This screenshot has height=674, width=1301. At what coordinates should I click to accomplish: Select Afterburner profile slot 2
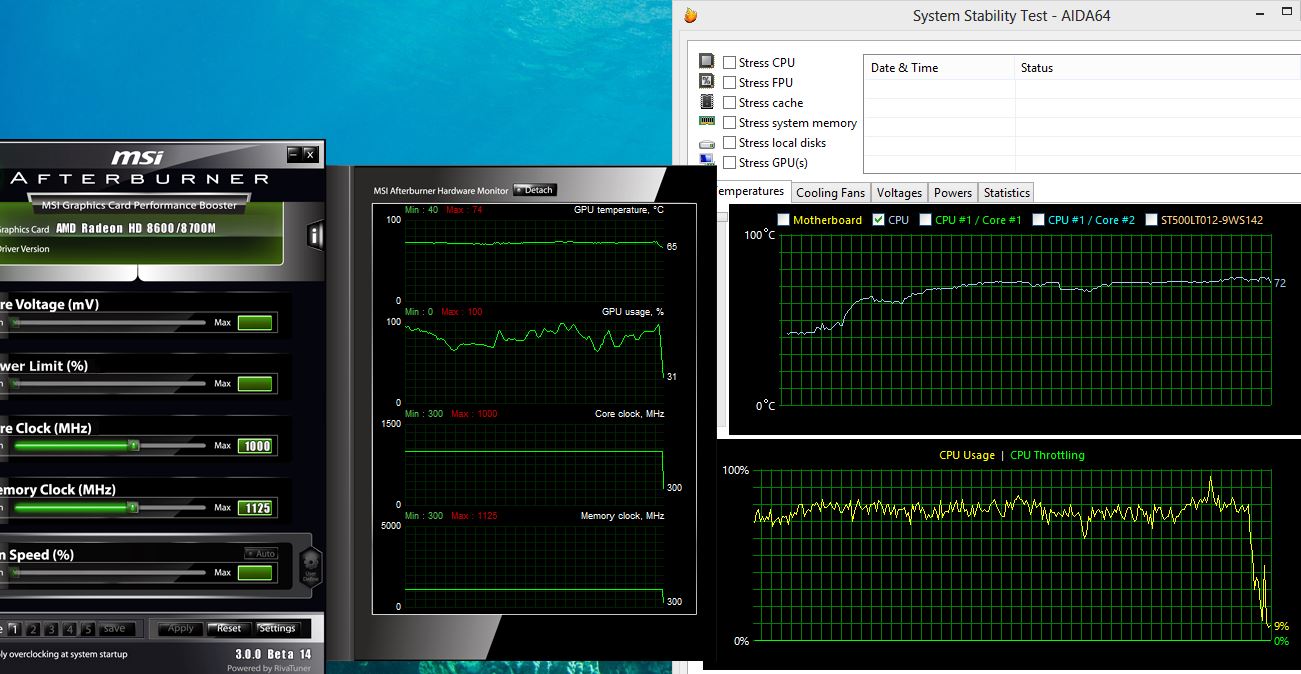(x=33, y=629)
